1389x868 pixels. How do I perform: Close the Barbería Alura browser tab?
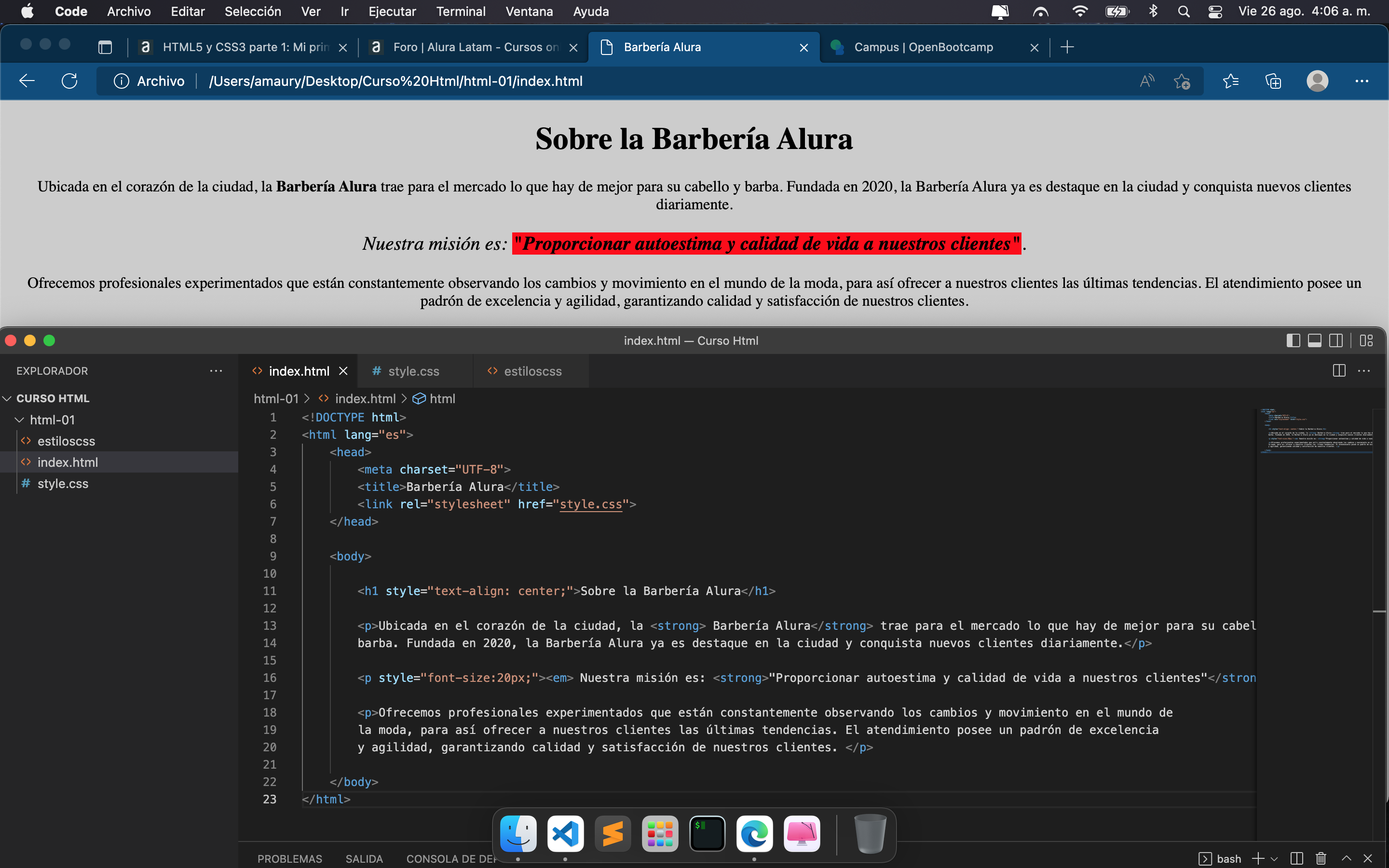[x=803, y=48]
